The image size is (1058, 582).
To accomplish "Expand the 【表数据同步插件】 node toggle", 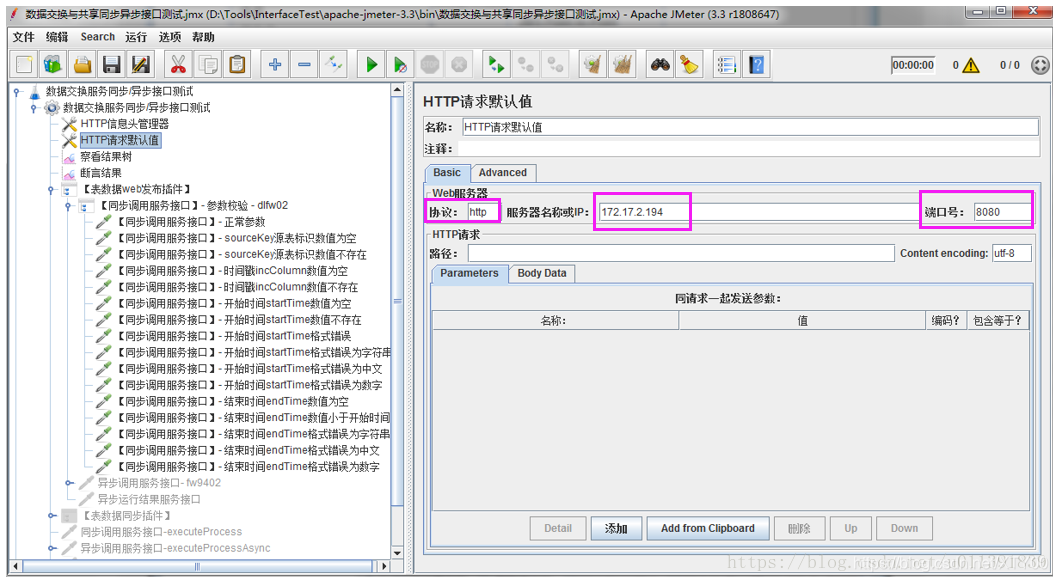I will pyautogui.click(x=51, y=516).
